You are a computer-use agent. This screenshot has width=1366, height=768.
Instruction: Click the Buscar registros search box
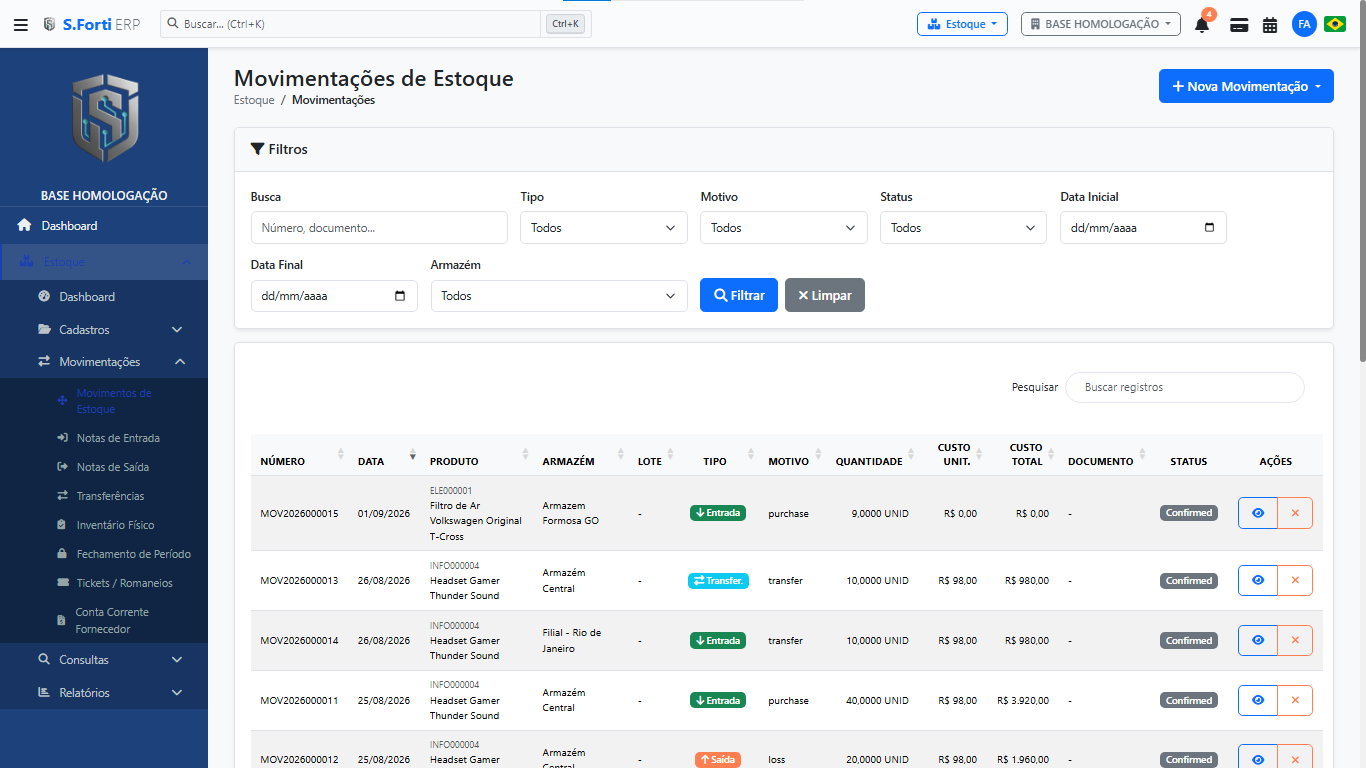pyautogui.click(x=1184, y=387)
